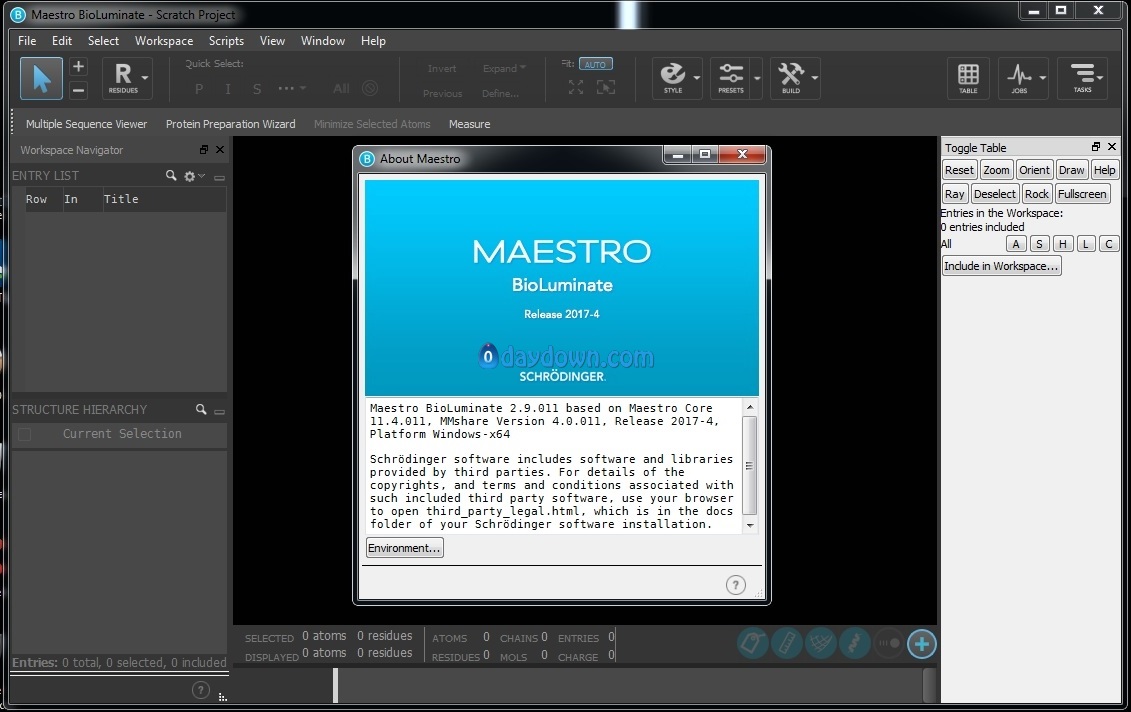
Task: Select the arrow selection tool
Action: [x=41, y=79]
